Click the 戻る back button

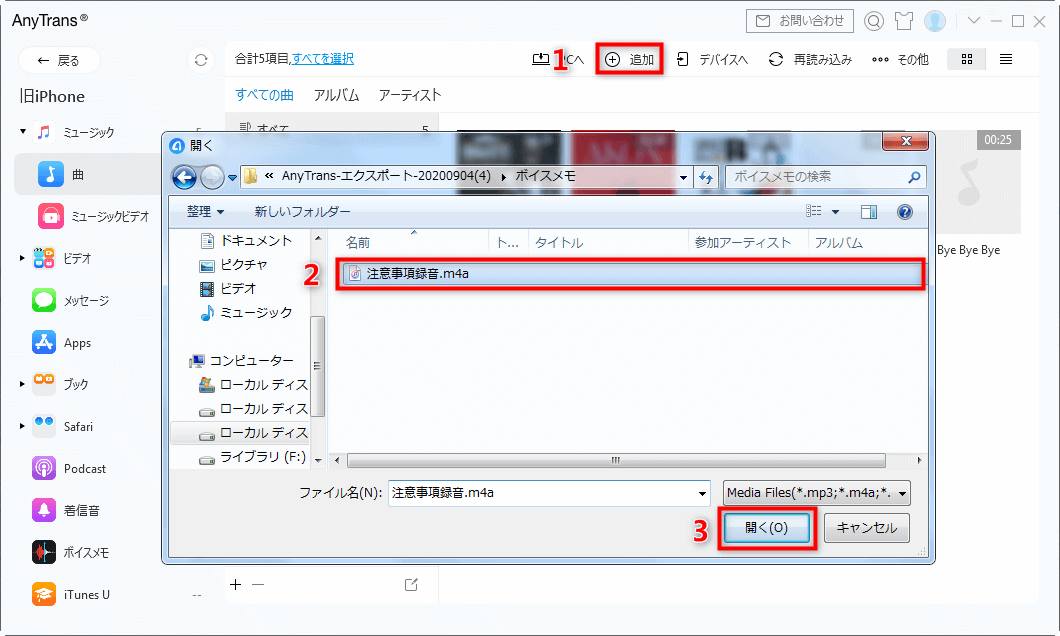click(59, 61)
